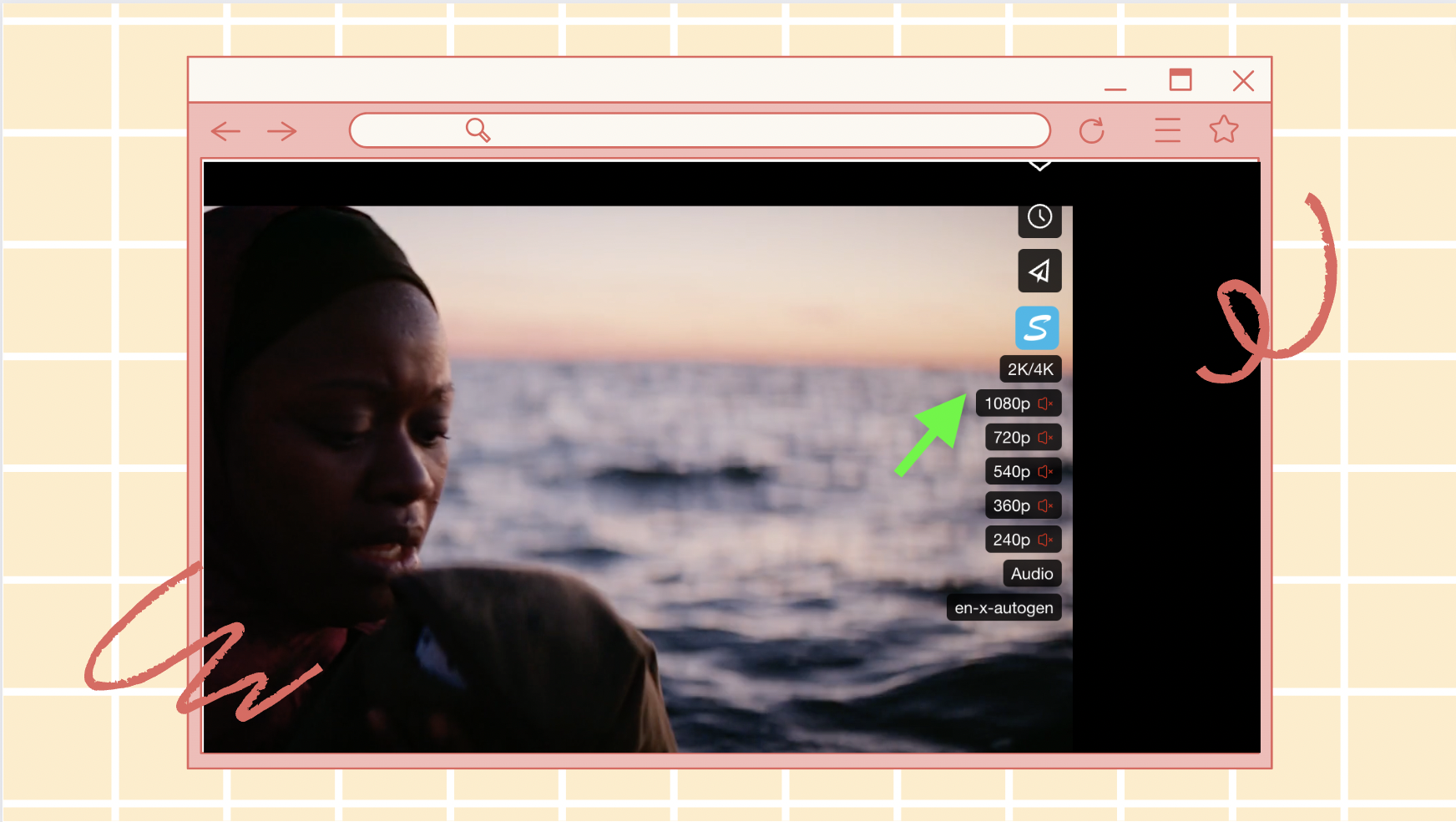Click the muted speaker icon beside 360p

click(x=1045, y=506)
